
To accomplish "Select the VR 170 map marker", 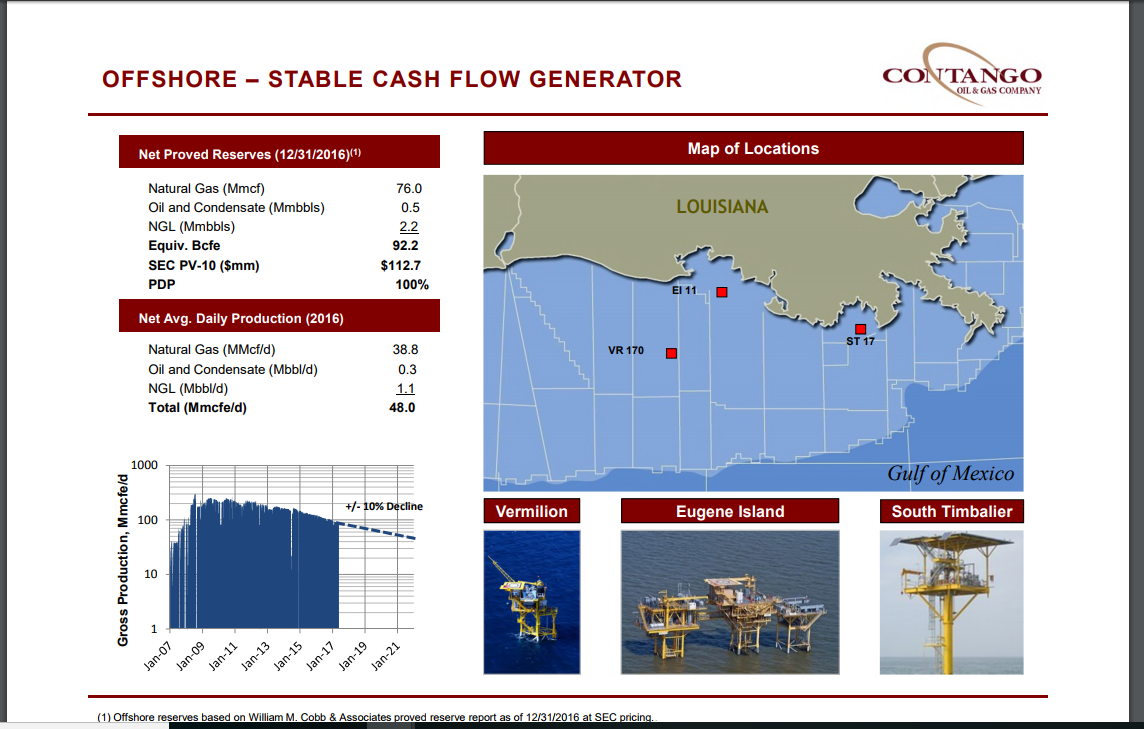I will pyautogui.click(x=671, y=352).
